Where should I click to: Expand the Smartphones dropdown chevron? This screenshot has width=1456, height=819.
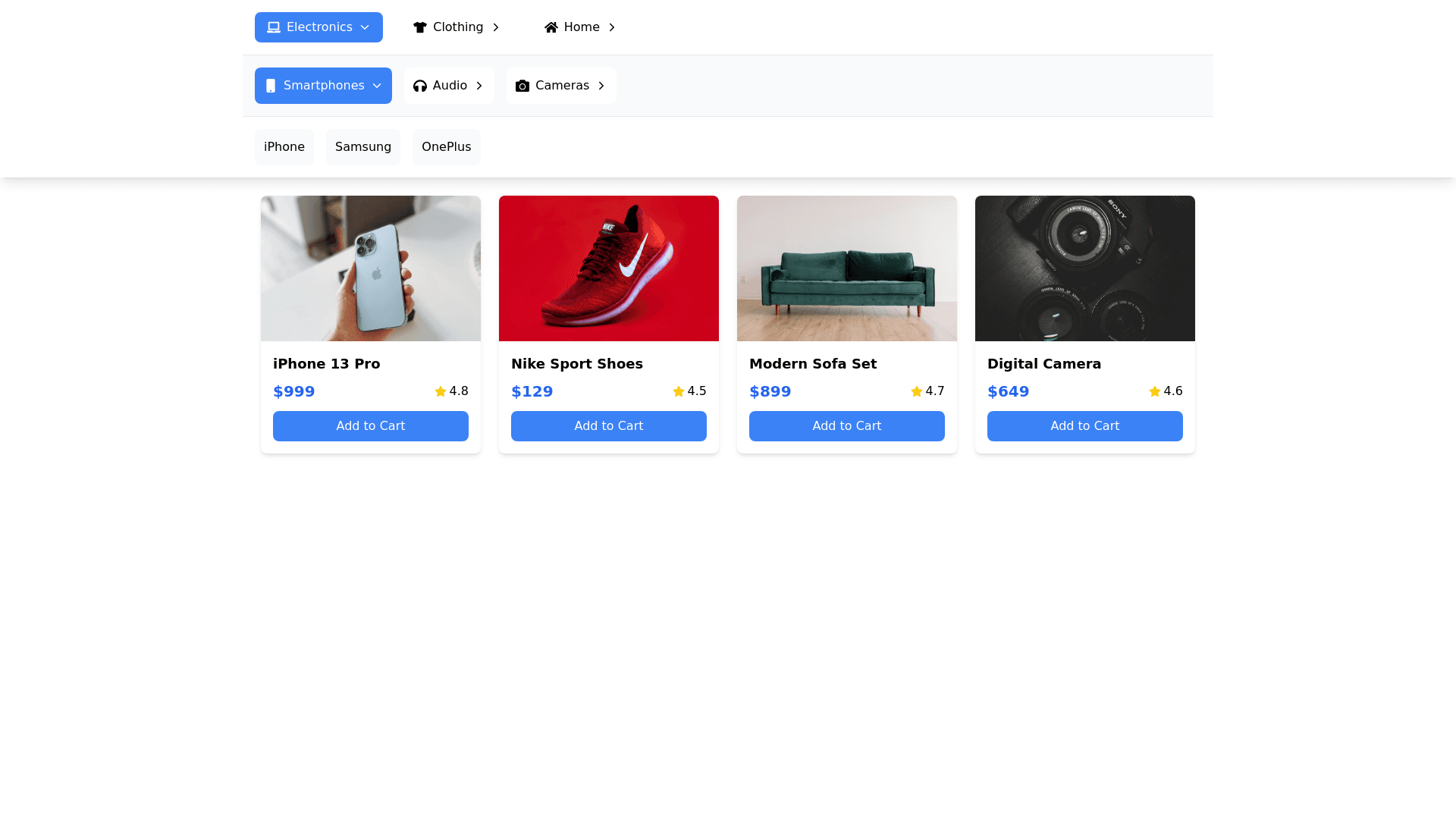377,86
